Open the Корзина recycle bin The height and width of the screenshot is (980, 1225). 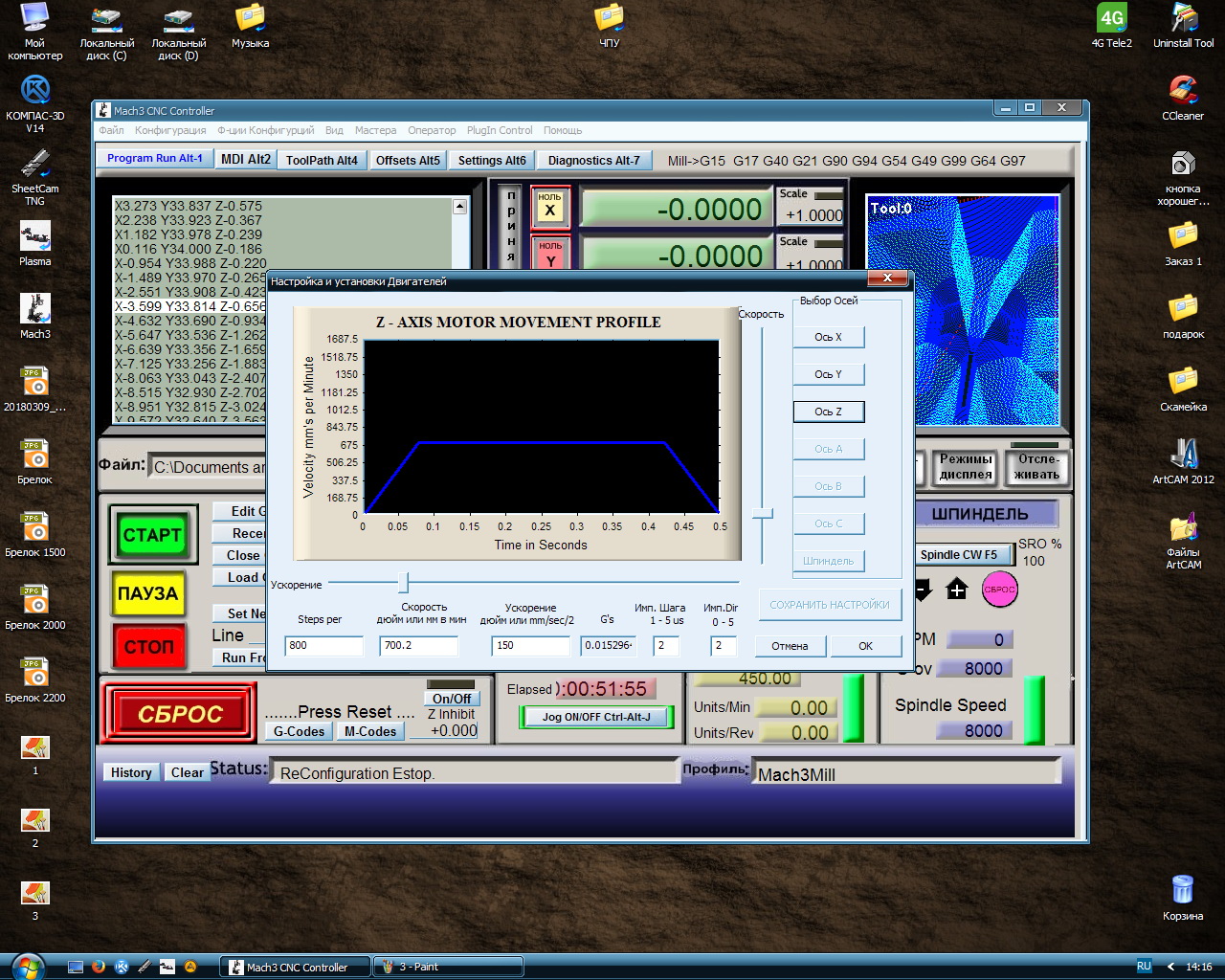[1183, 898]
